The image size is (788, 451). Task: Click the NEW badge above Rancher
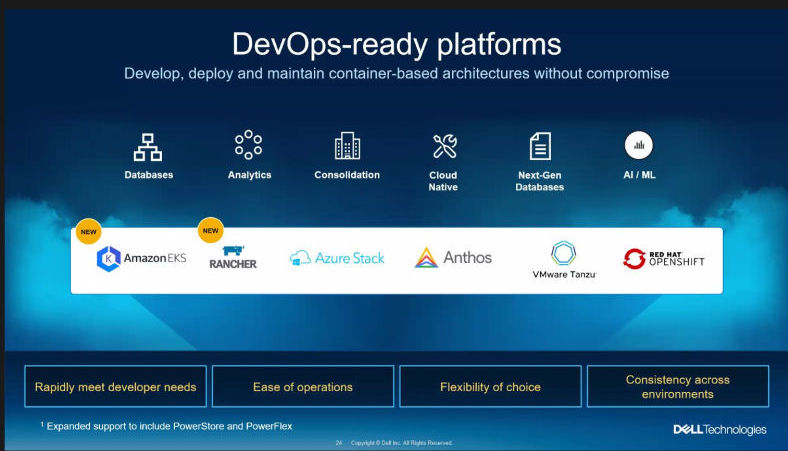pyautogui.click(x=211, y=230)
